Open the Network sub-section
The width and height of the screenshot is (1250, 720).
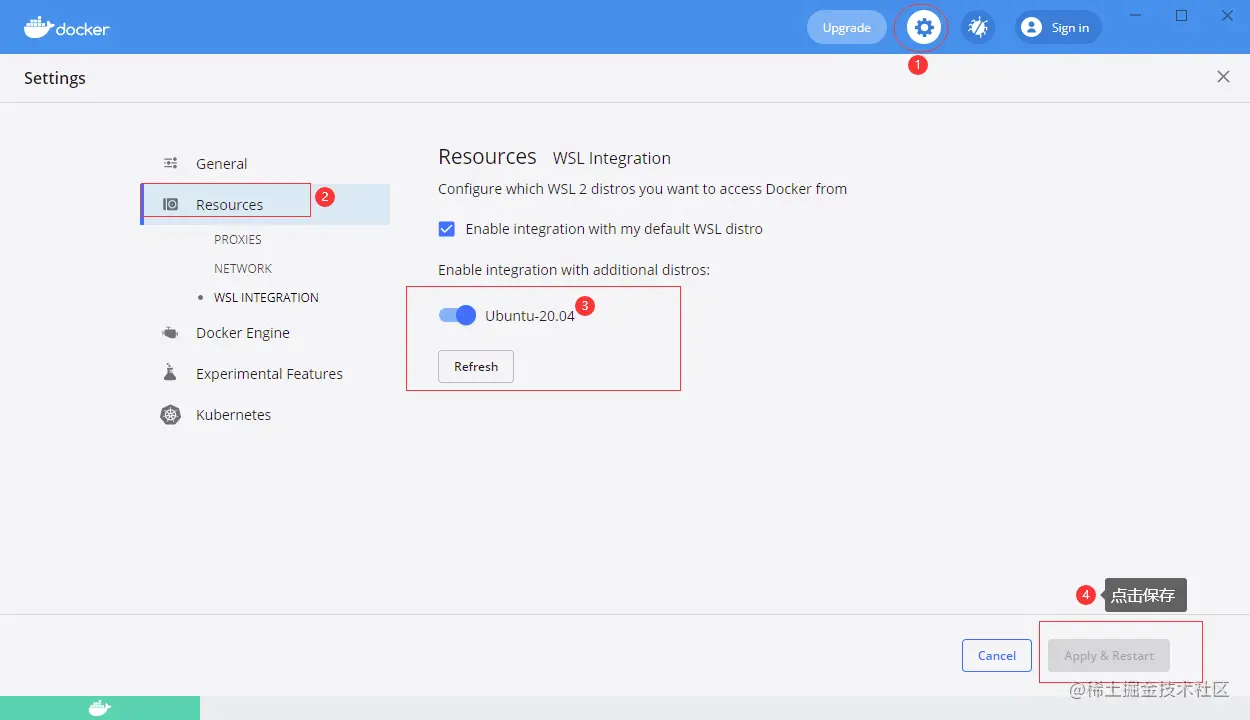pyautogui.click(x=243, y=269)
